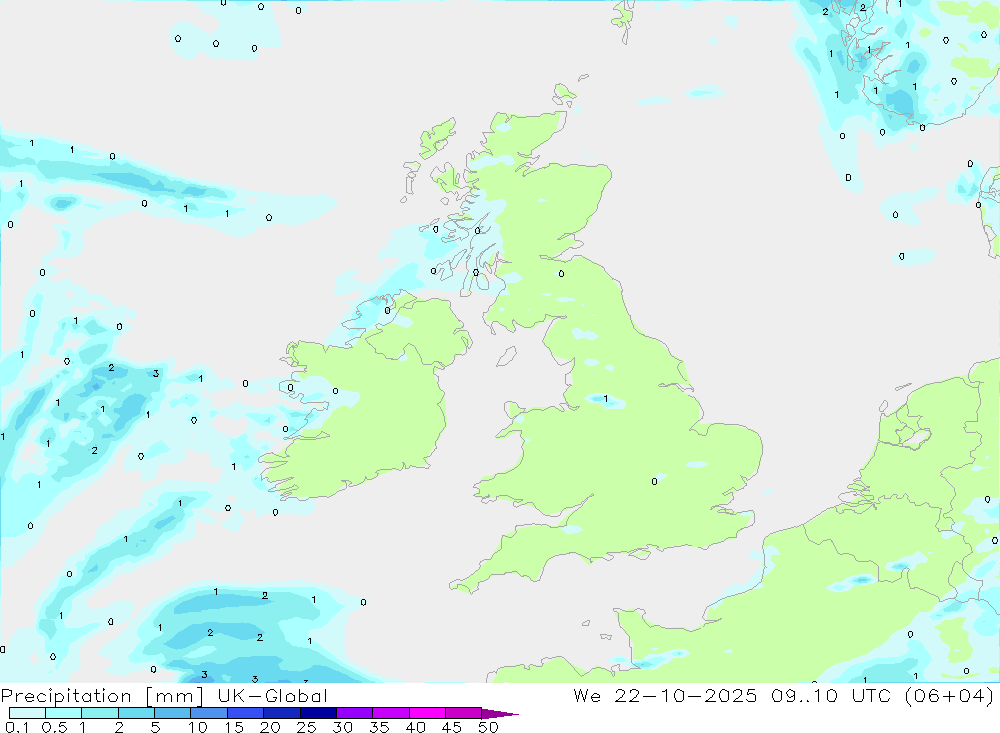Click the "We" weekday text

(587, 695)
